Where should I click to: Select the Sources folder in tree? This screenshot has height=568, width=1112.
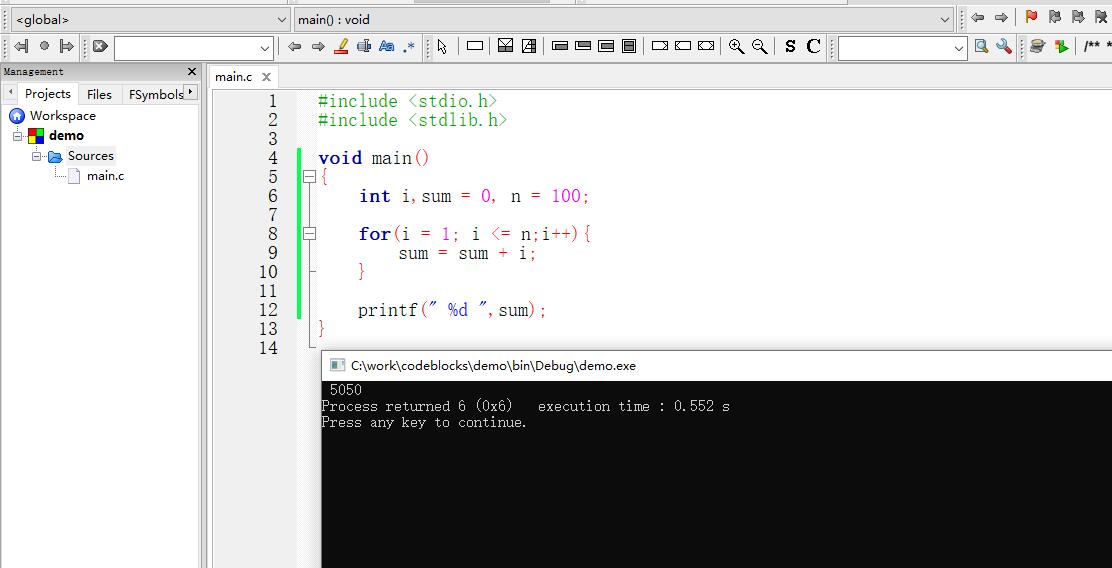click(x=90, y=156)
